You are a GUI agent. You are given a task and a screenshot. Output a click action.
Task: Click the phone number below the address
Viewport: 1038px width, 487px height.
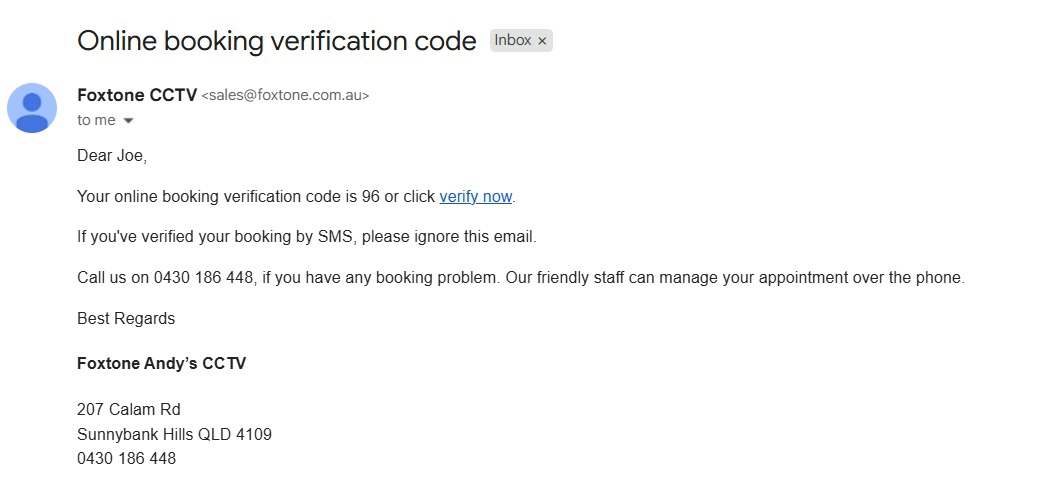pyautogui.click(x=126, y=459)
